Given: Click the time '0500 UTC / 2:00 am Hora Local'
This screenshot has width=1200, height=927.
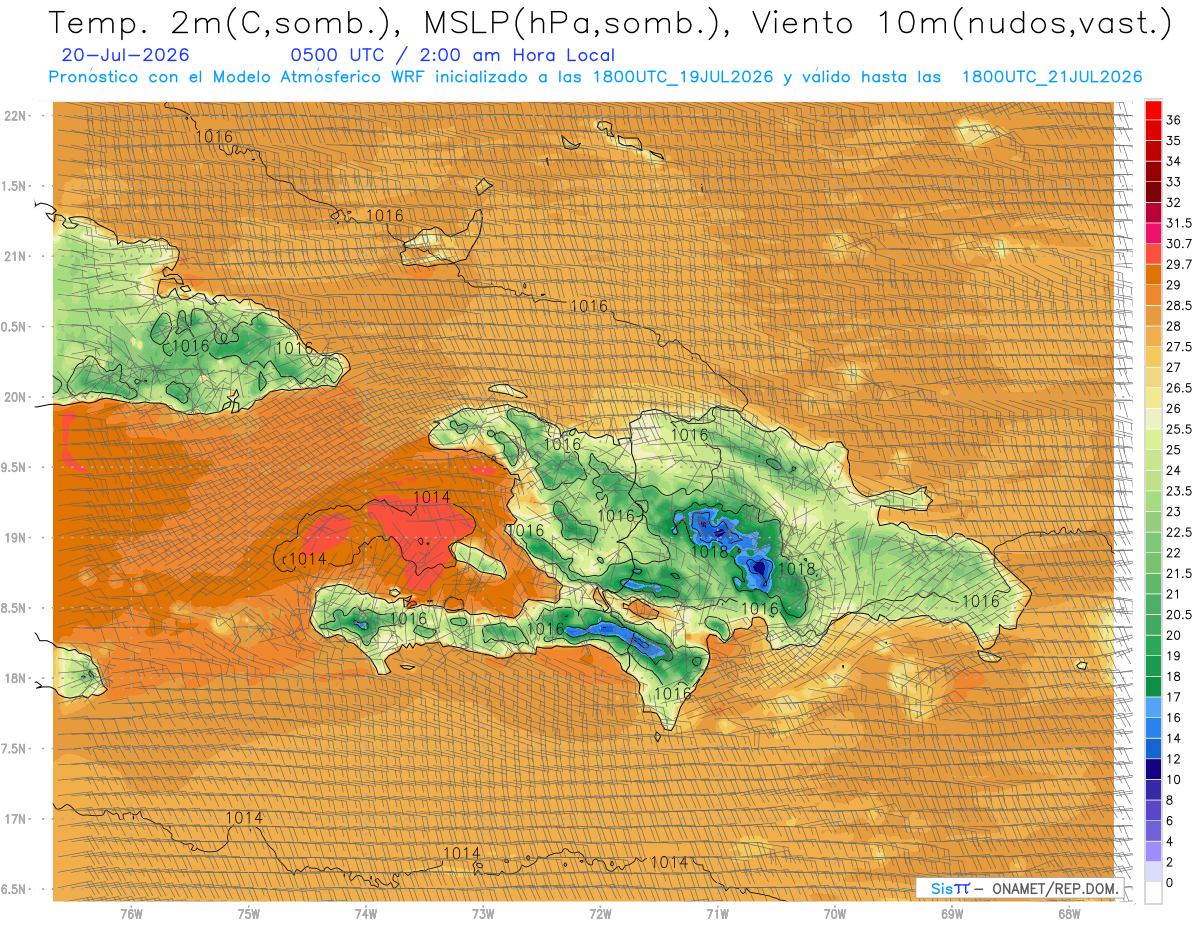Looking at the screenshot, I should (452, 56).
